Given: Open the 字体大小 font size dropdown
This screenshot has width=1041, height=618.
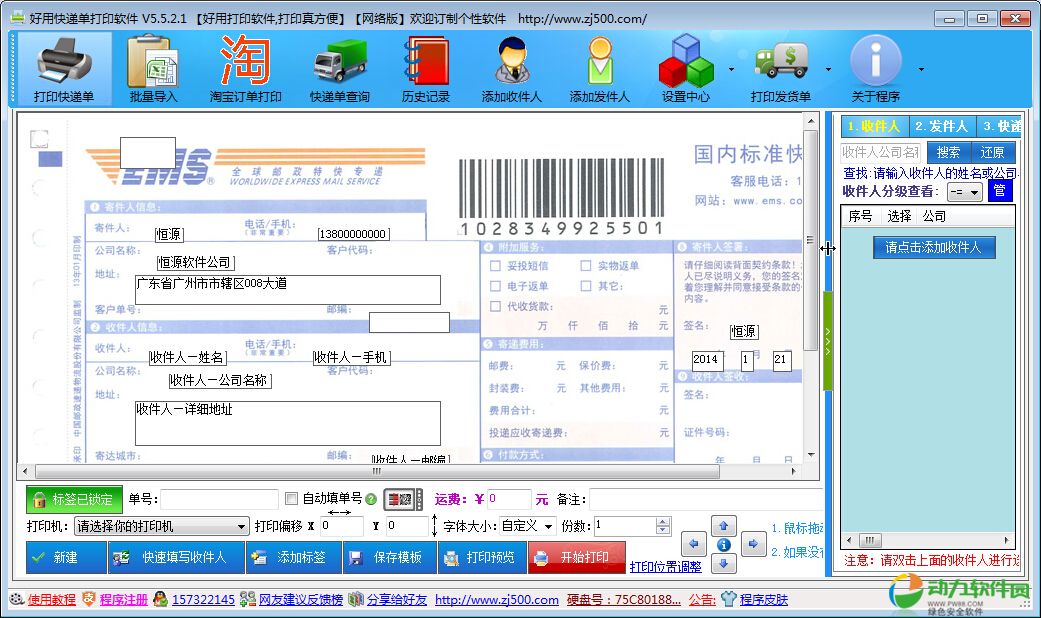Looking at the screenshot, I should point(549,526).
